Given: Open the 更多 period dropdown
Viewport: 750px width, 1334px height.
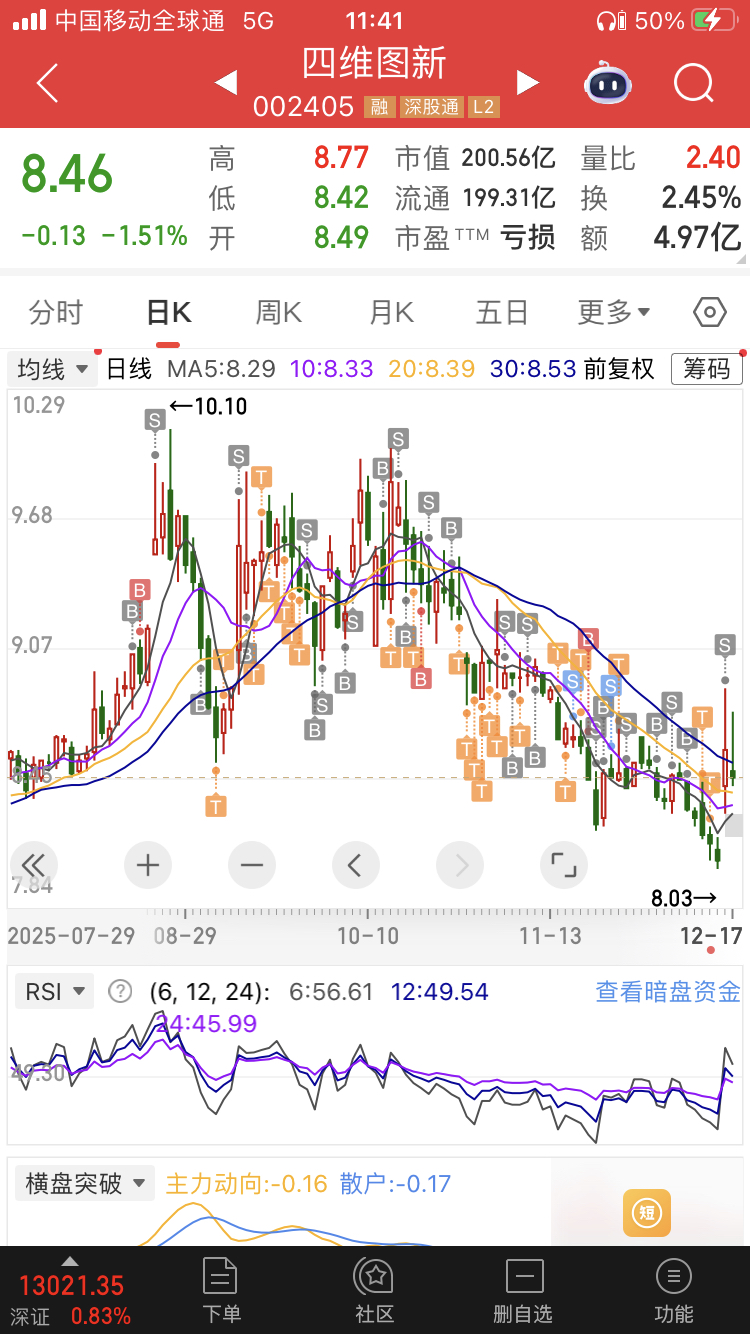Looking at the screenshot, I should [x=614, y=313].
